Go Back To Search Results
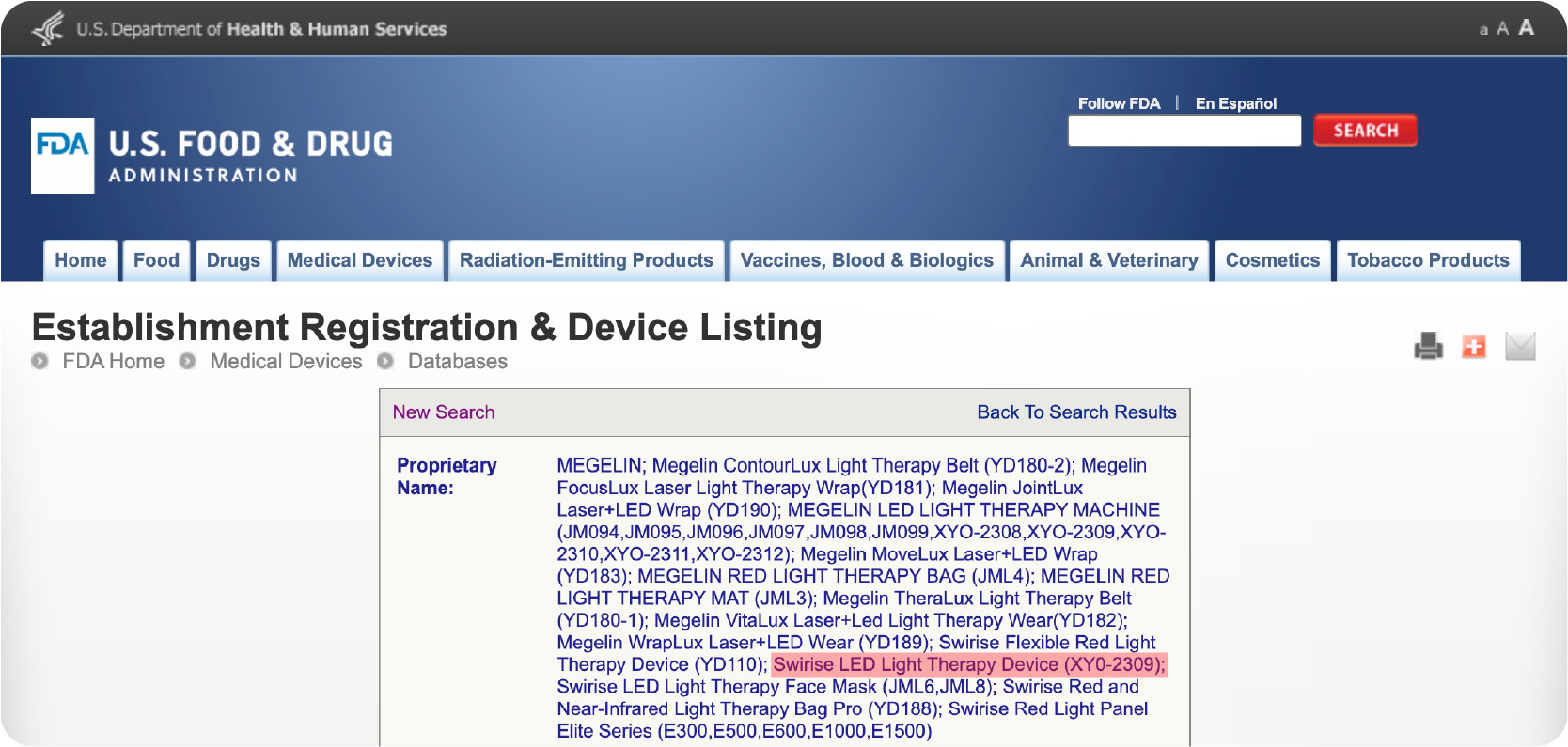The height and width of the screenshot is (747, 1568). [x=1076, y=412]
